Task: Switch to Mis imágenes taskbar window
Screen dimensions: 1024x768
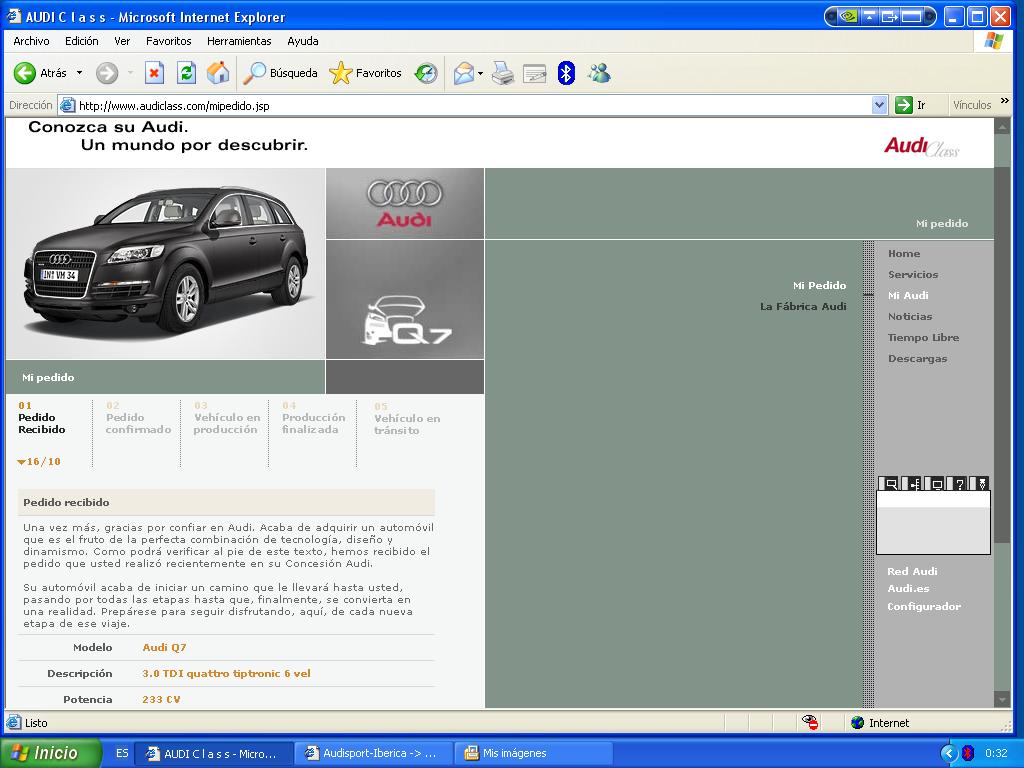Action: (533, 753)
